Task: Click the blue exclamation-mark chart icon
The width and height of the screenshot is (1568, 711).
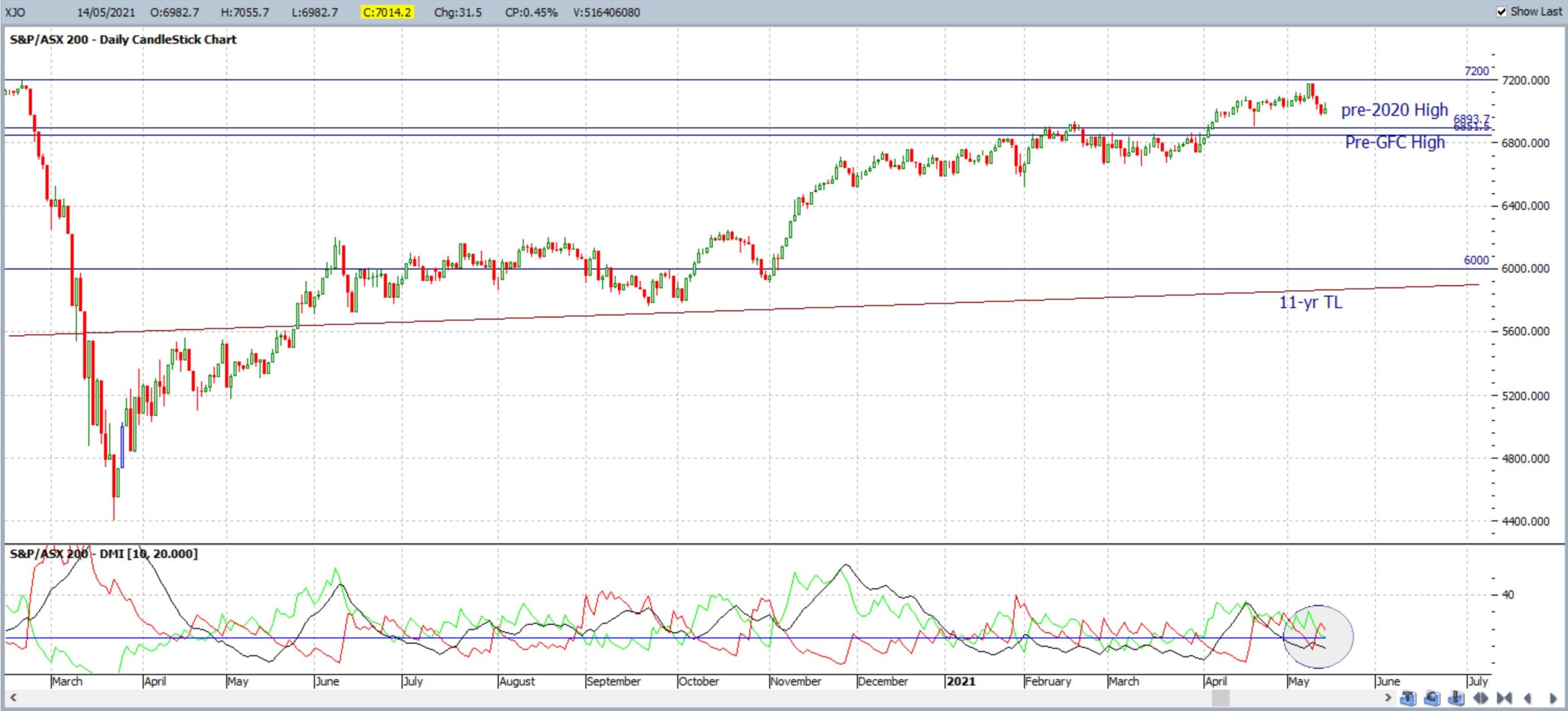Action: tap(1456, 698)
